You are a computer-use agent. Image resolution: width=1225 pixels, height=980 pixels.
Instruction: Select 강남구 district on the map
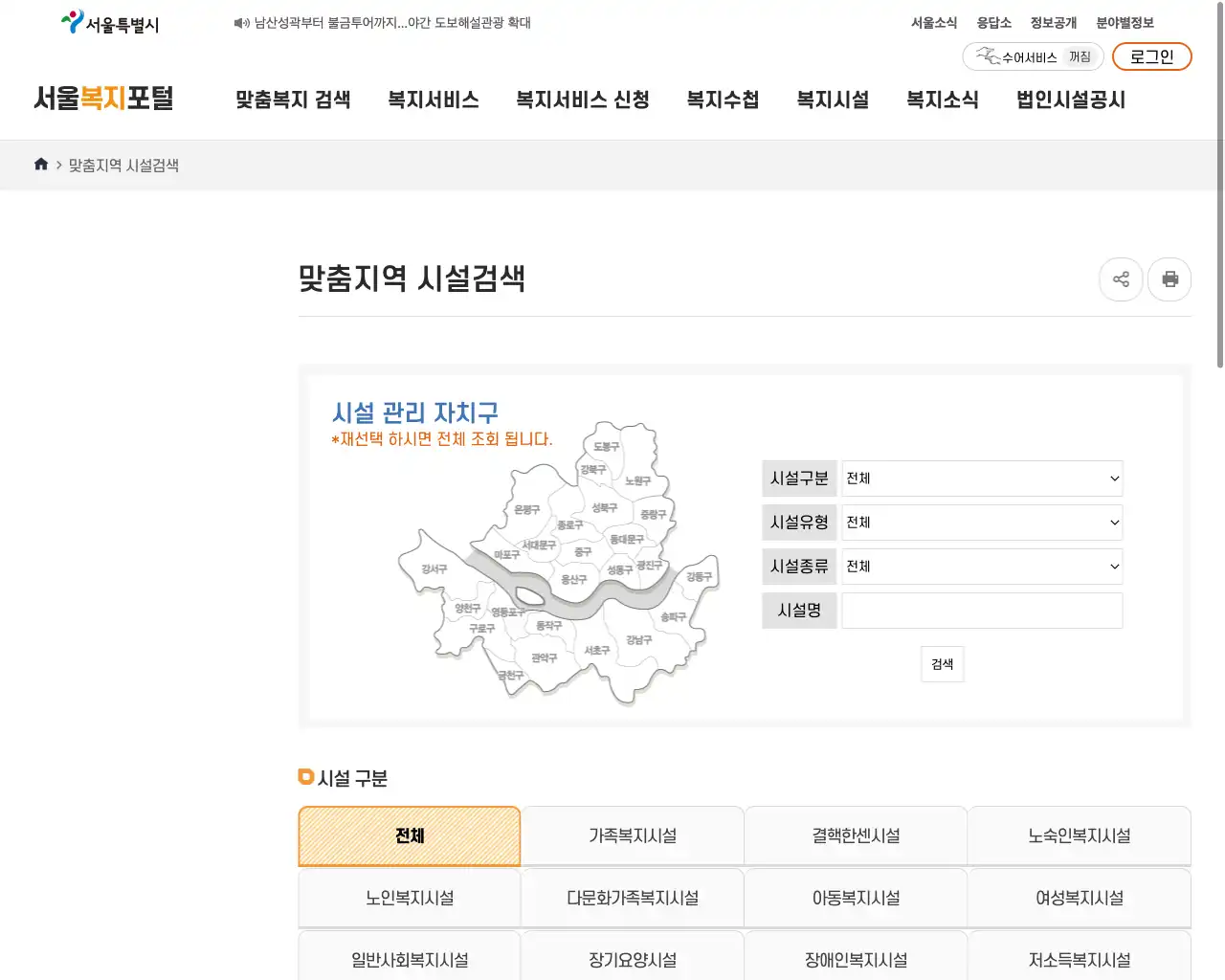click(639, 640)
